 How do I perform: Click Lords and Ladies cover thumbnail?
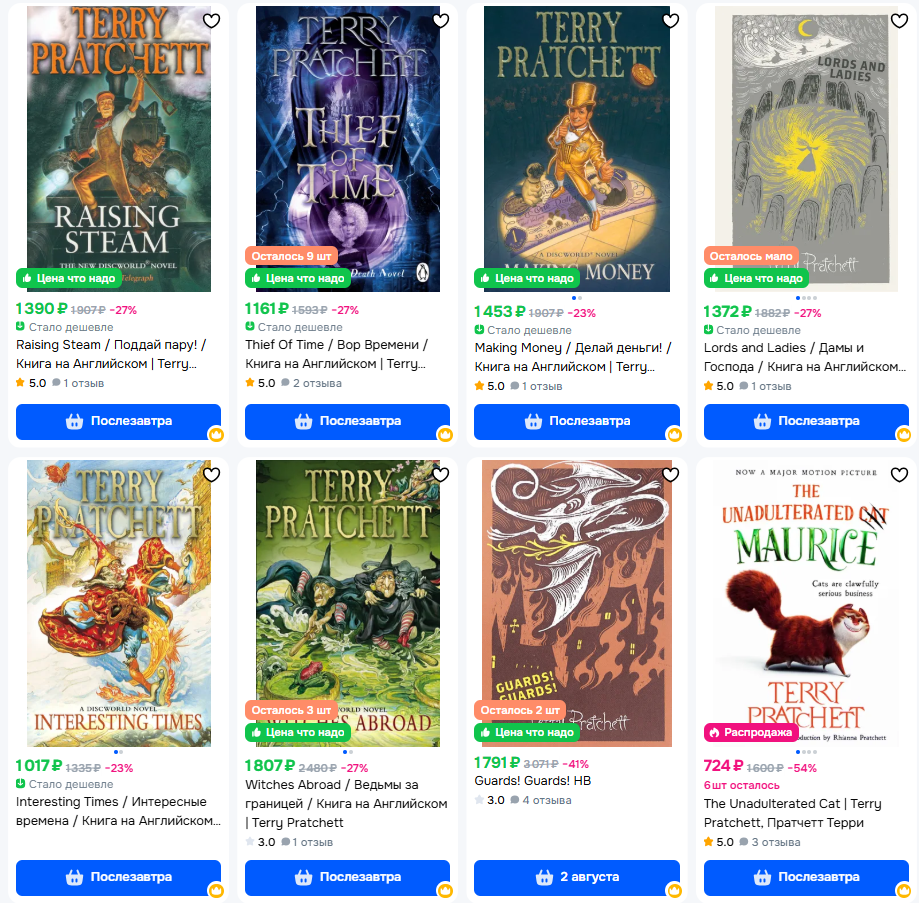click(806, 149)
